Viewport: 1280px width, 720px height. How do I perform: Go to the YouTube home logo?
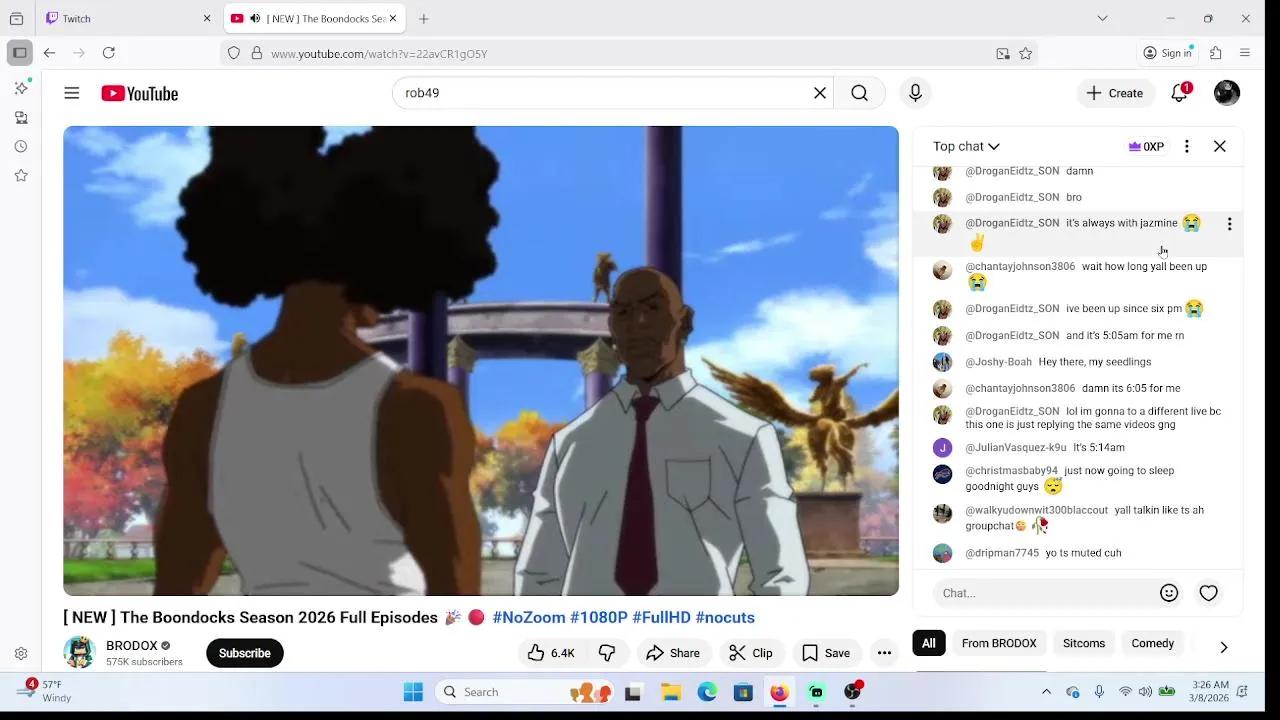[139, 93]
